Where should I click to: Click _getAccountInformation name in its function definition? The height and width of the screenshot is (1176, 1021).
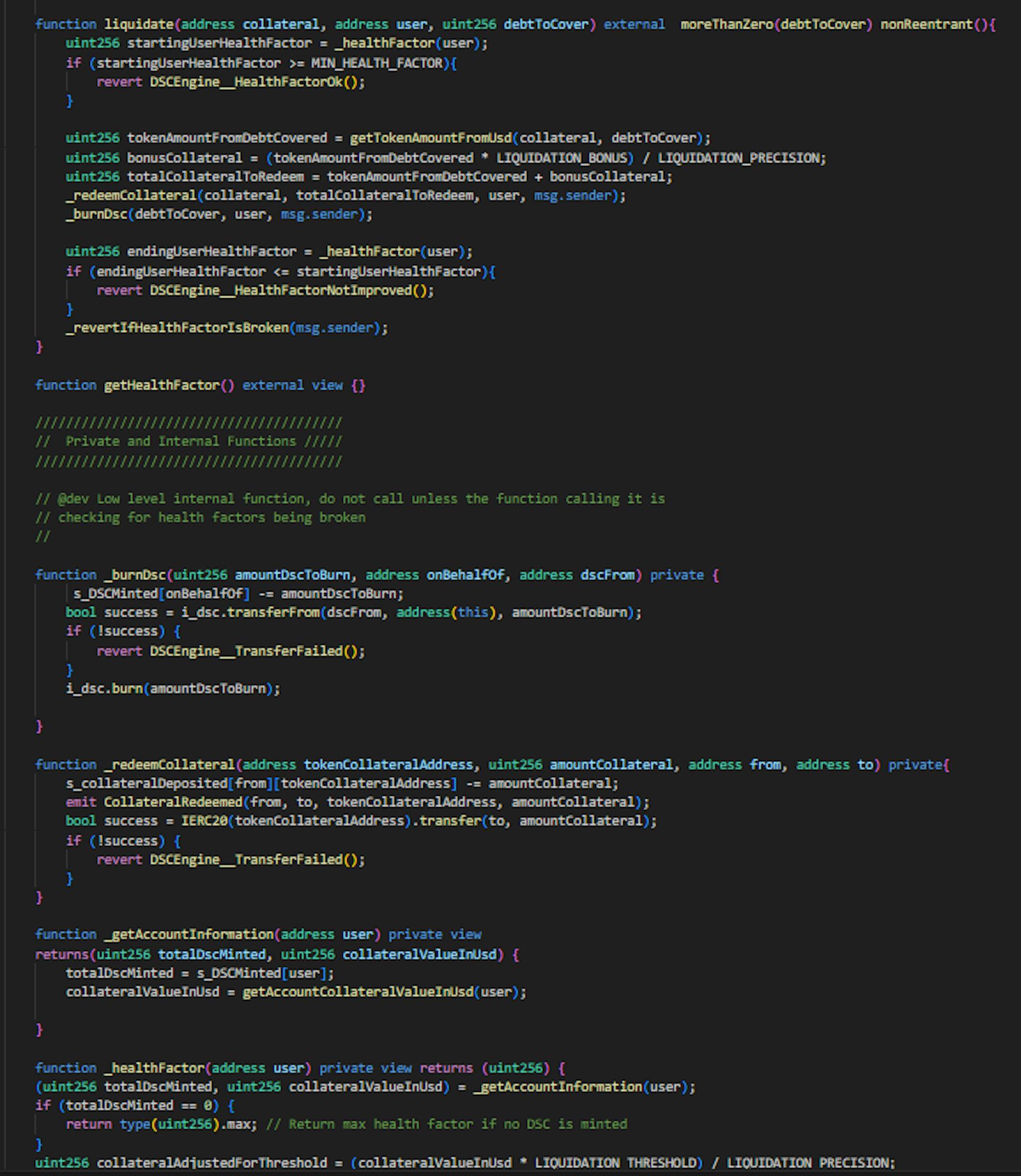tap(189, 935)
